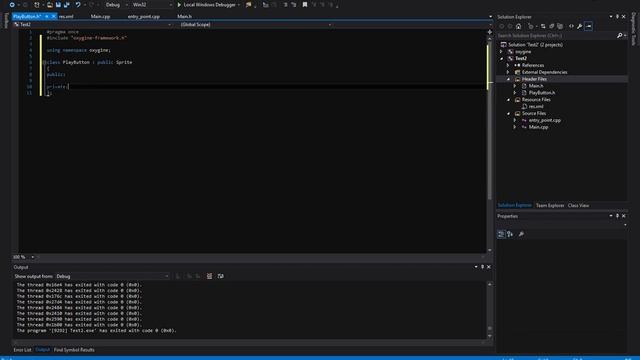Close the PlayButton.h tab
This screenshot has height=360, width=640.
(53, 16)
